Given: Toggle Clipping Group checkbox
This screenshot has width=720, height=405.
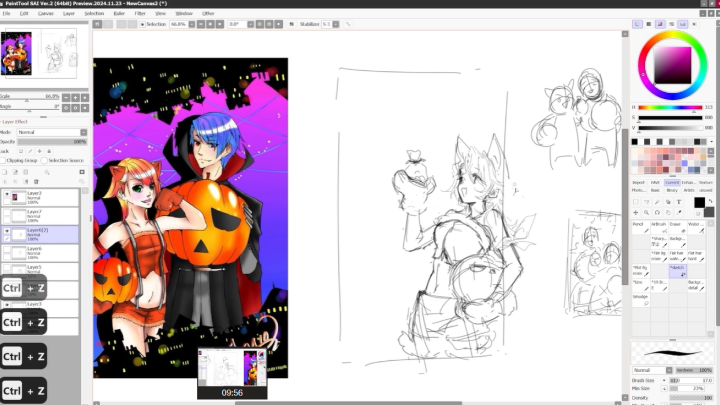Looking at the screenshot, I should [x=3, y=160].
